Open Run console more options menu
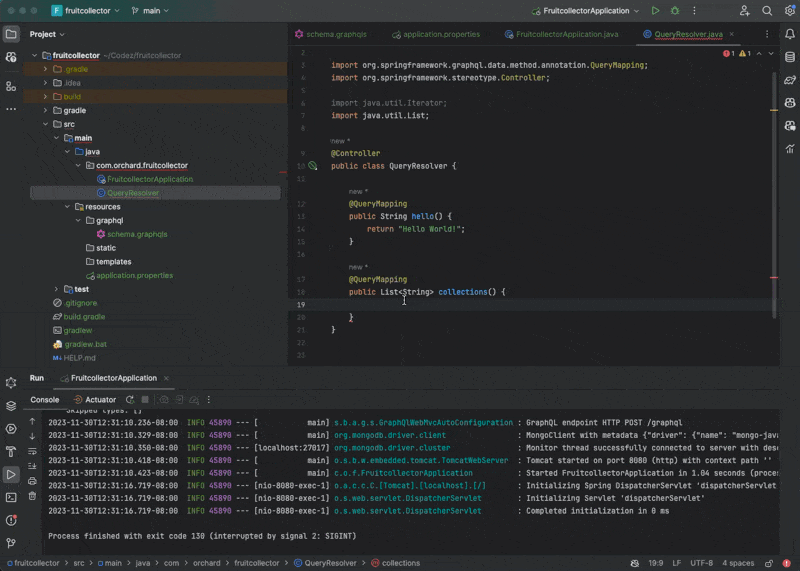 pyautogui.click(x=209, y=400)
